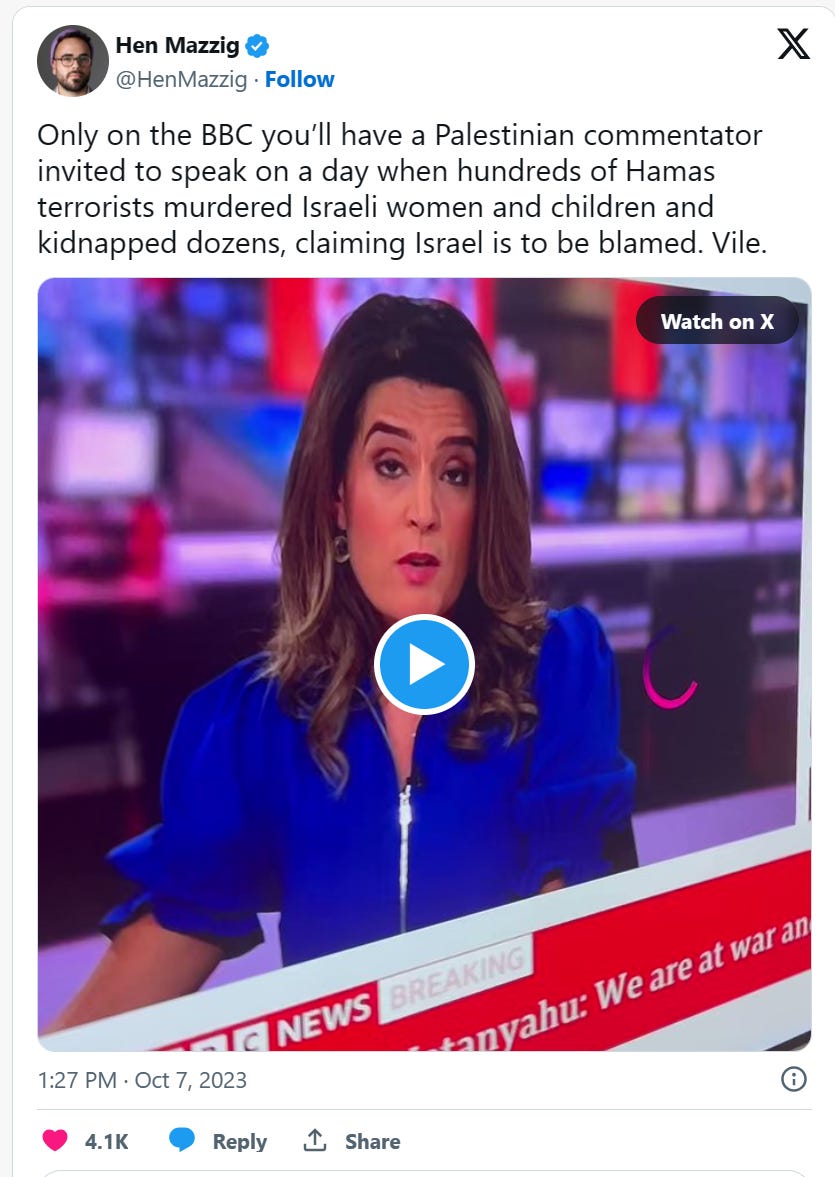
Task: Like the tweet with heart icon
Action: [x=55, y=1141]
